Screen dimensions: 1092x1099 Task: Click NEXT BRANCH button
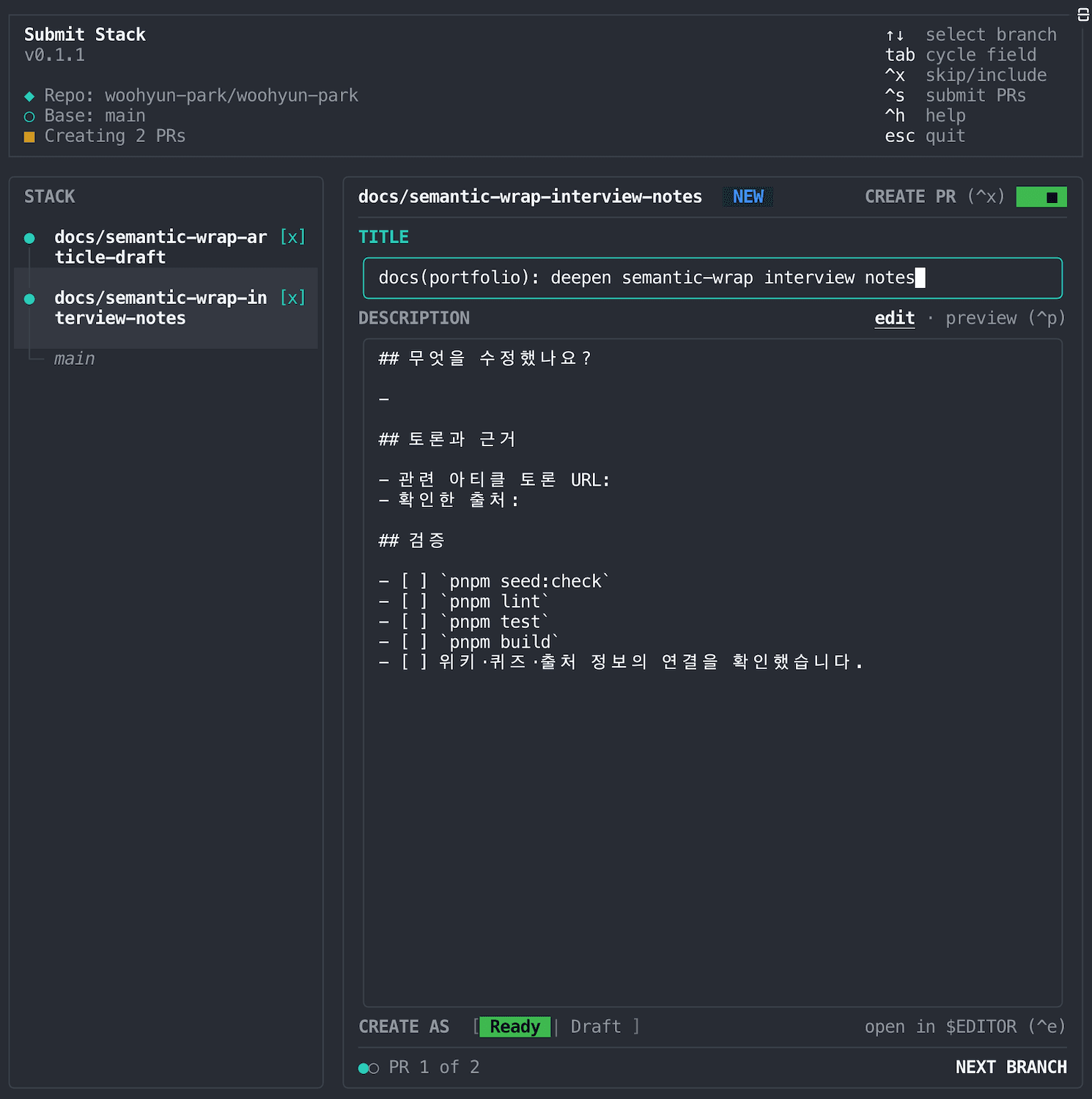1011,1067
